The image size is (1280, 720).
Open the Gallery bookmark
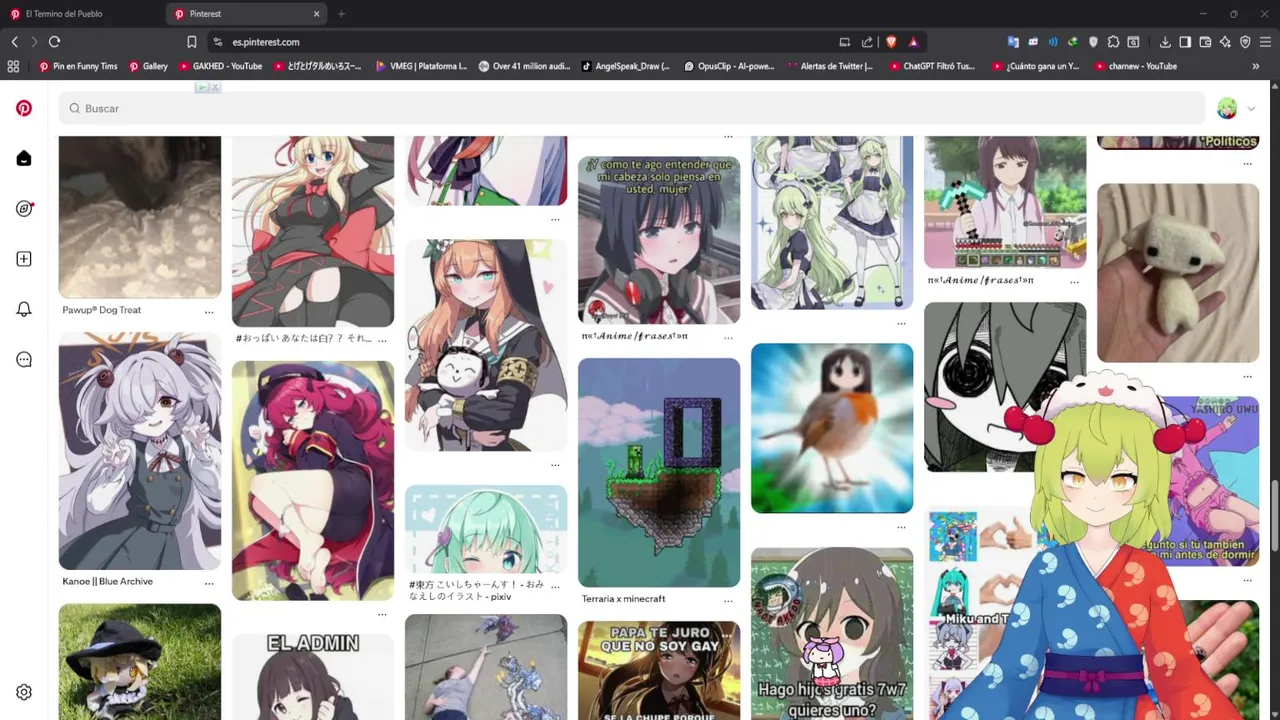pos(148,66)
